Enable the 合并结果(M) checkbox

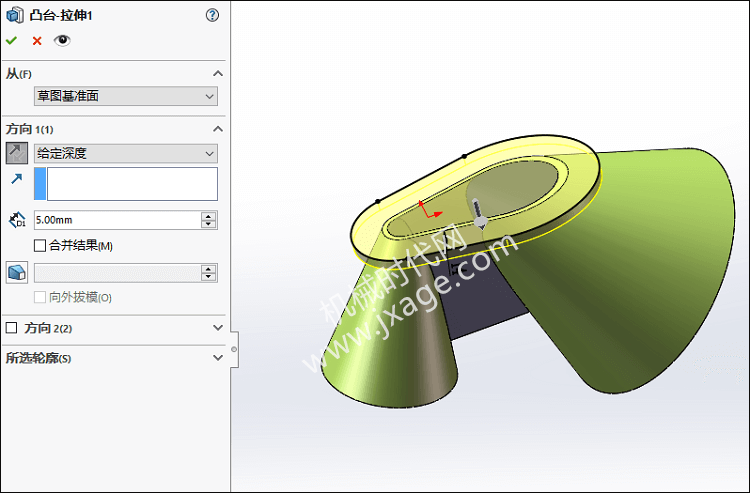[x=40, y=246]
